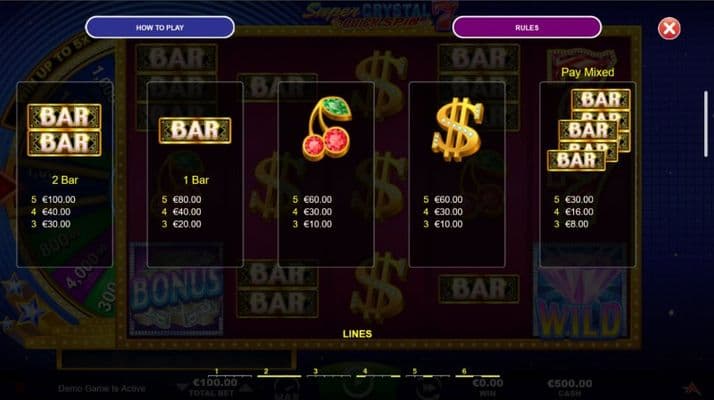714x400 pixels.
Task: Click the LINES heading
Action: pyautogui.click(x=357, y=333)
